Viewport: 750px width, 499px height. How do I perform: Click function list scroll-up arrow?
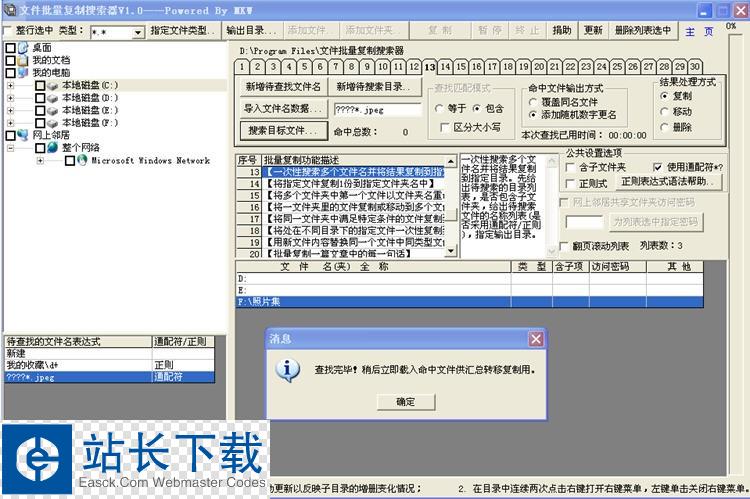click(x=451, y=161)
